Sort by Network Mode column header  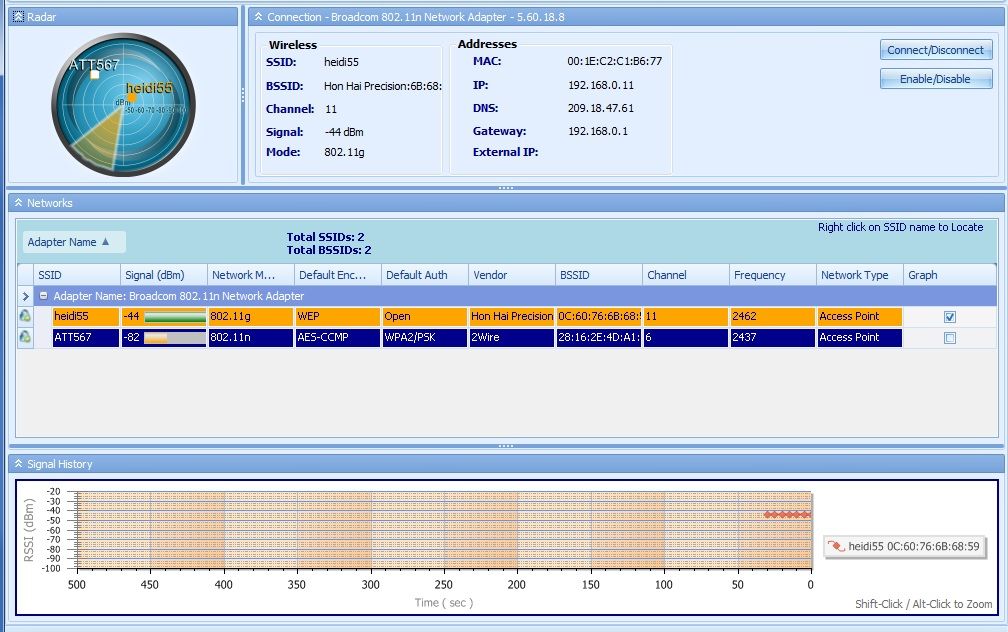pos(251,275)
